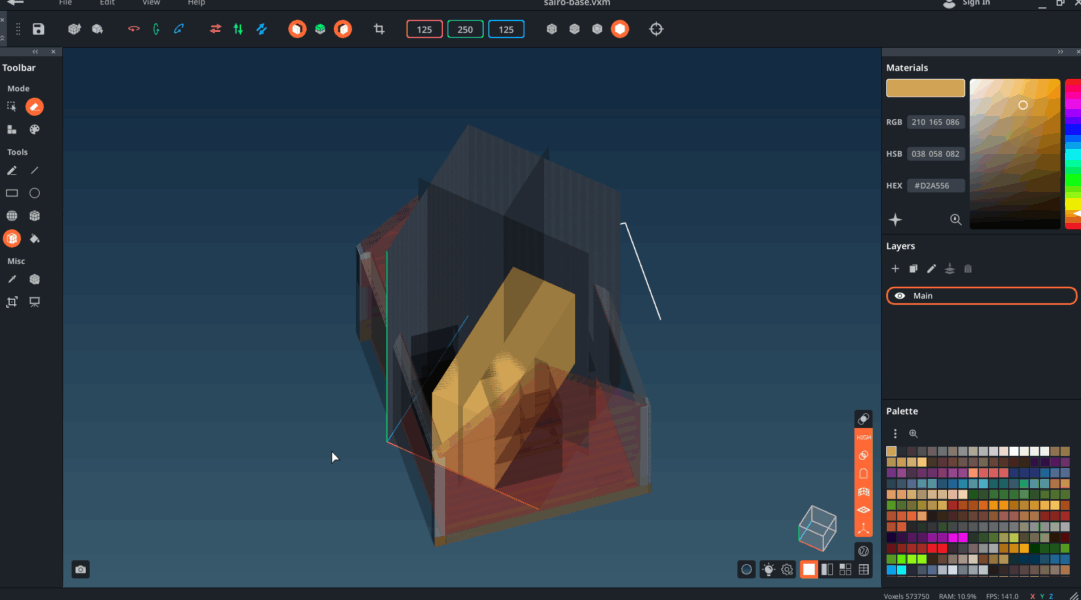Pick the Line tool

34,170
